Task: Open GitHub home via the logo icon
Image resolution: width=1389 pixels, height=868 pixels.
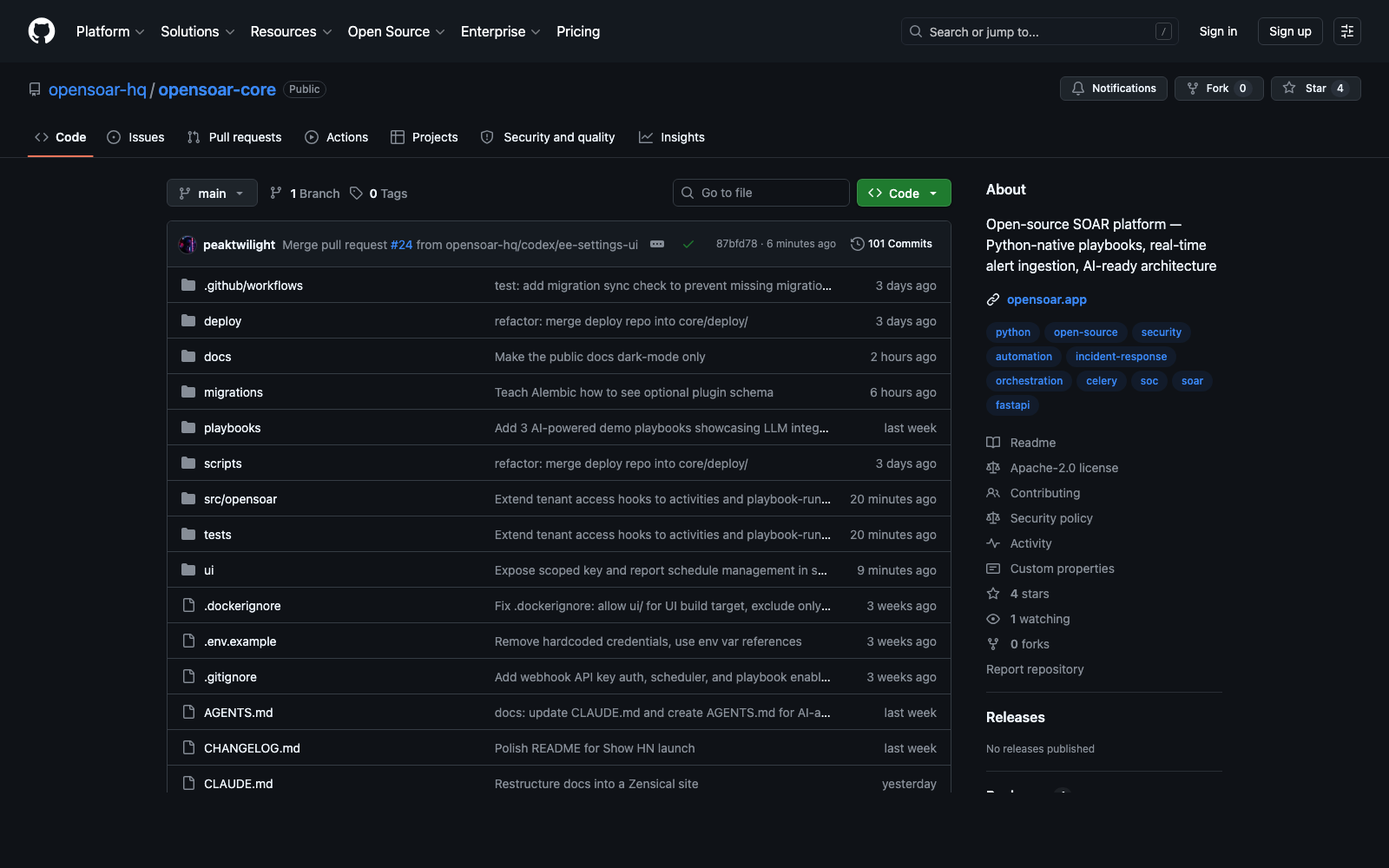Action: [41, 31]
